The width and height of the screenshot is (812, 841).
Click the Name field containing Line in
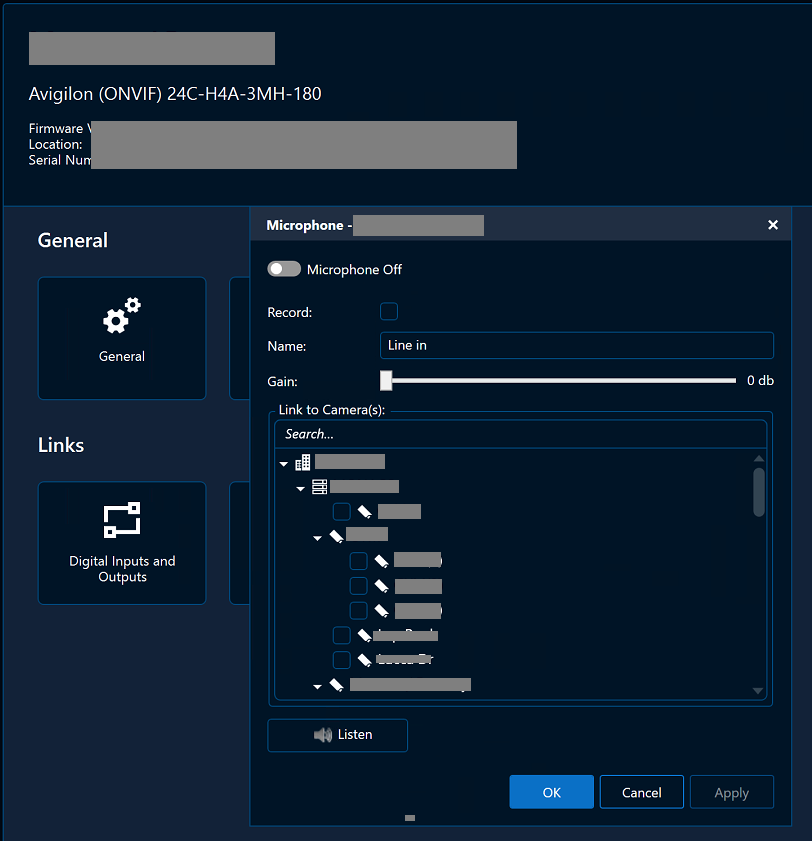(x=576, y=345)
